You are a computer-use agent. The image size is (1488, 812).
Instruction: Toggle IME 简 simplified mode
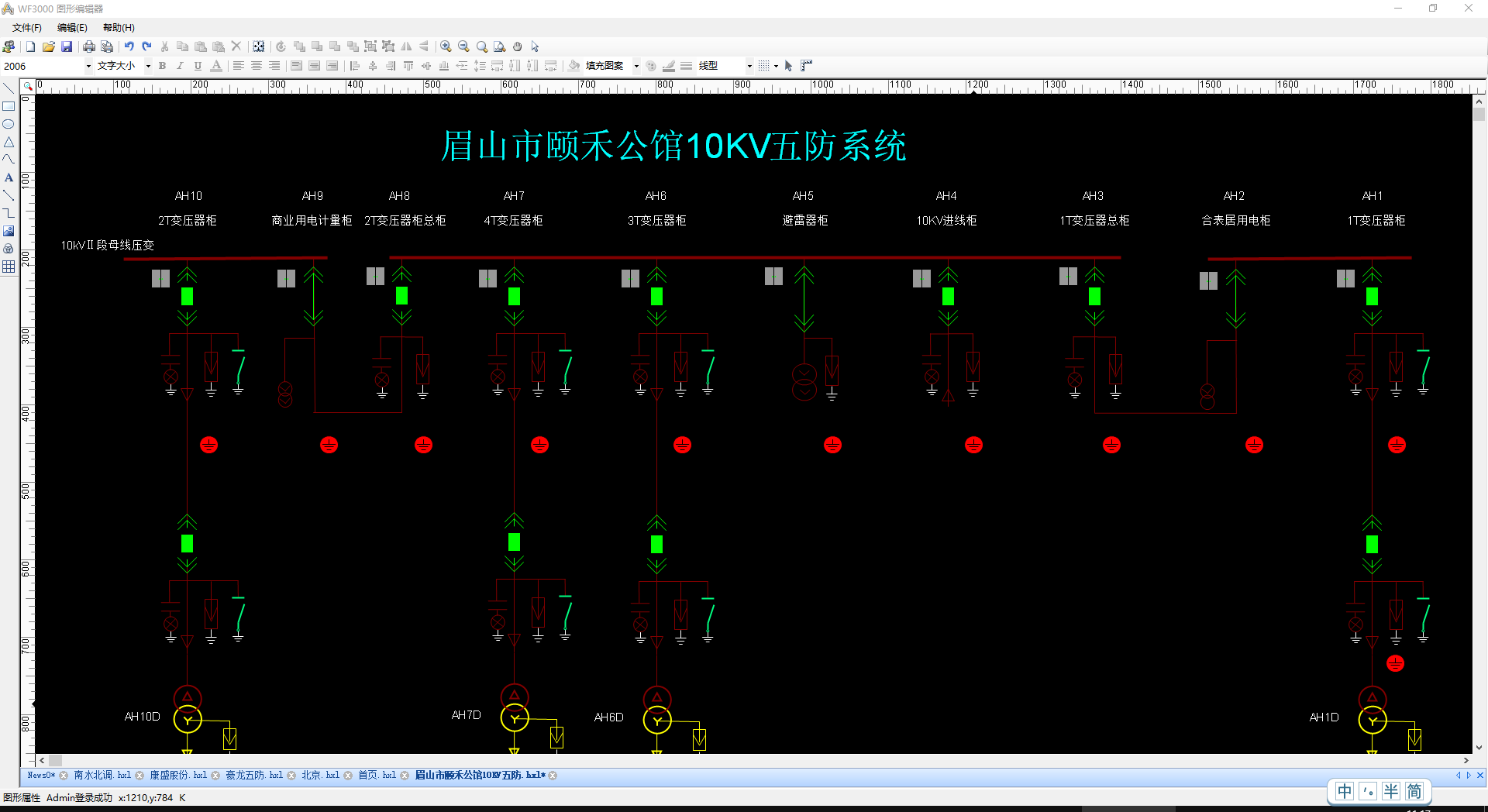pos(1414,791)
